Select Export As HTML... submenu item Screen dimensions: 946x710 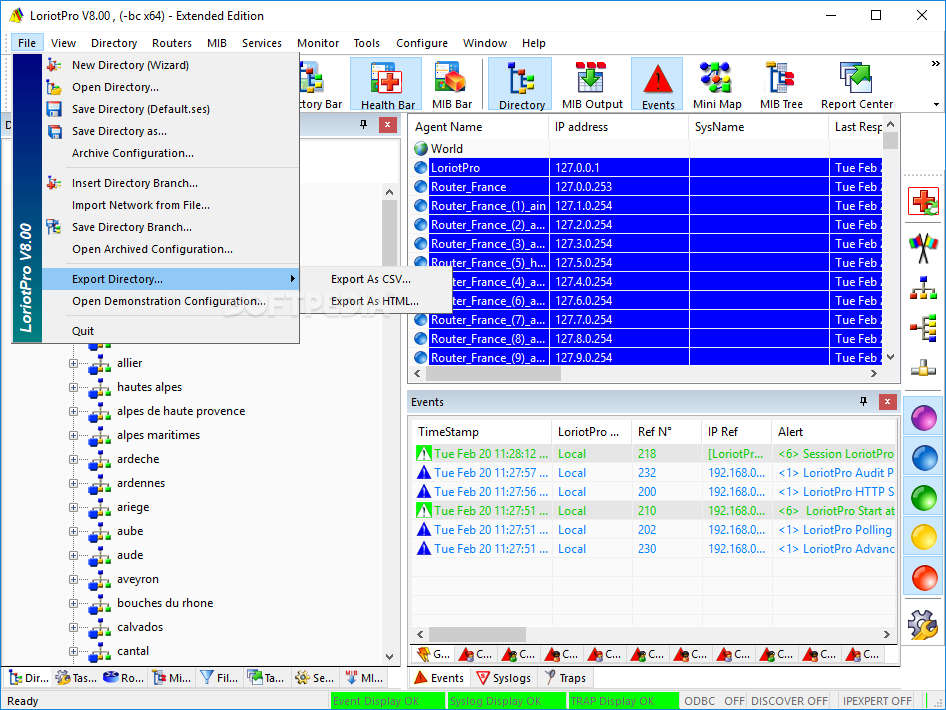click(376, 301)
